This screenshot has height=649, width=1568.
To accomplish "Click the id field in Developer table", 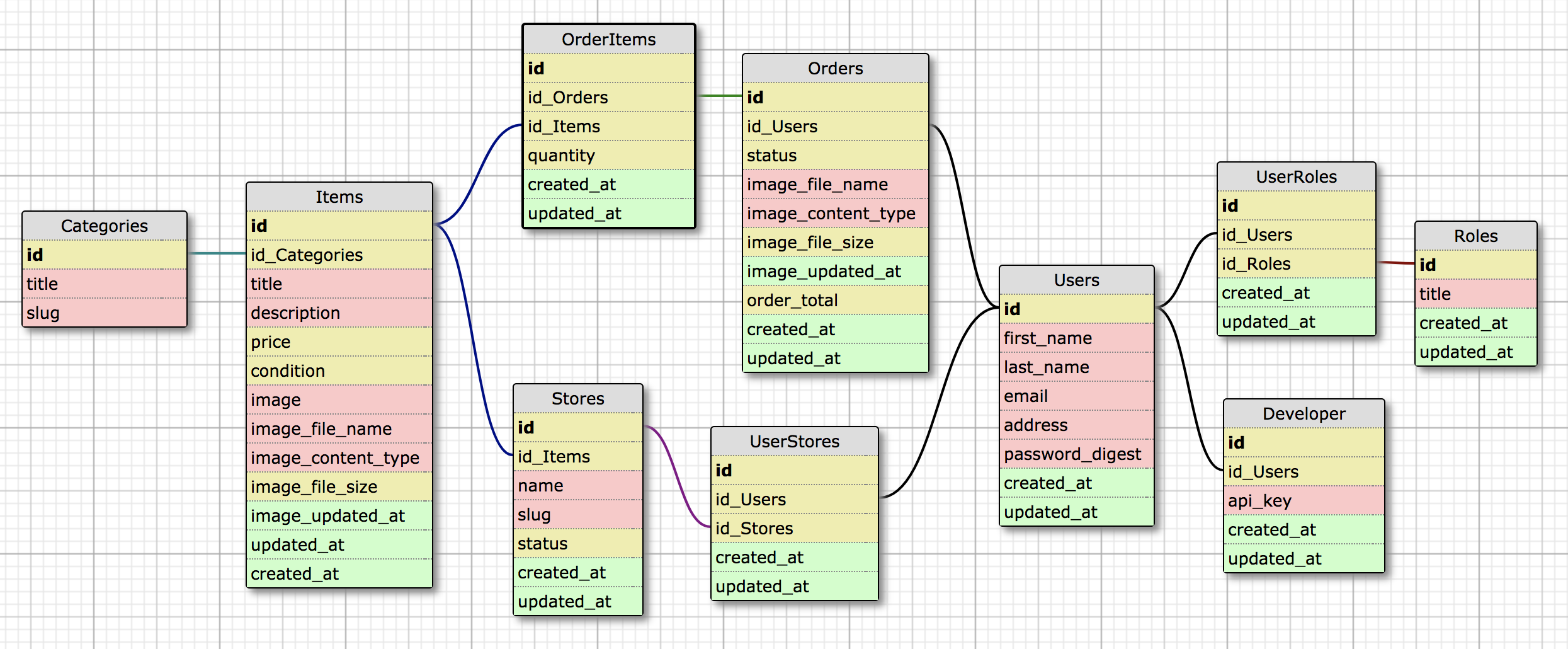I will (1304, 442).
